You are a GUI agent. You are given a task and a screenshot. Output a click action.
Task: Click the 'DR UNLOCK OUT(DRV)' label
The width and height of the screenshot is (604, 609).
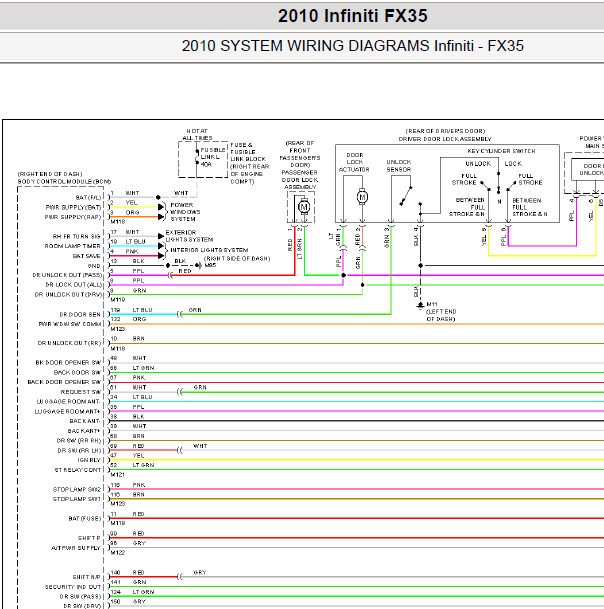pos(68,294)
